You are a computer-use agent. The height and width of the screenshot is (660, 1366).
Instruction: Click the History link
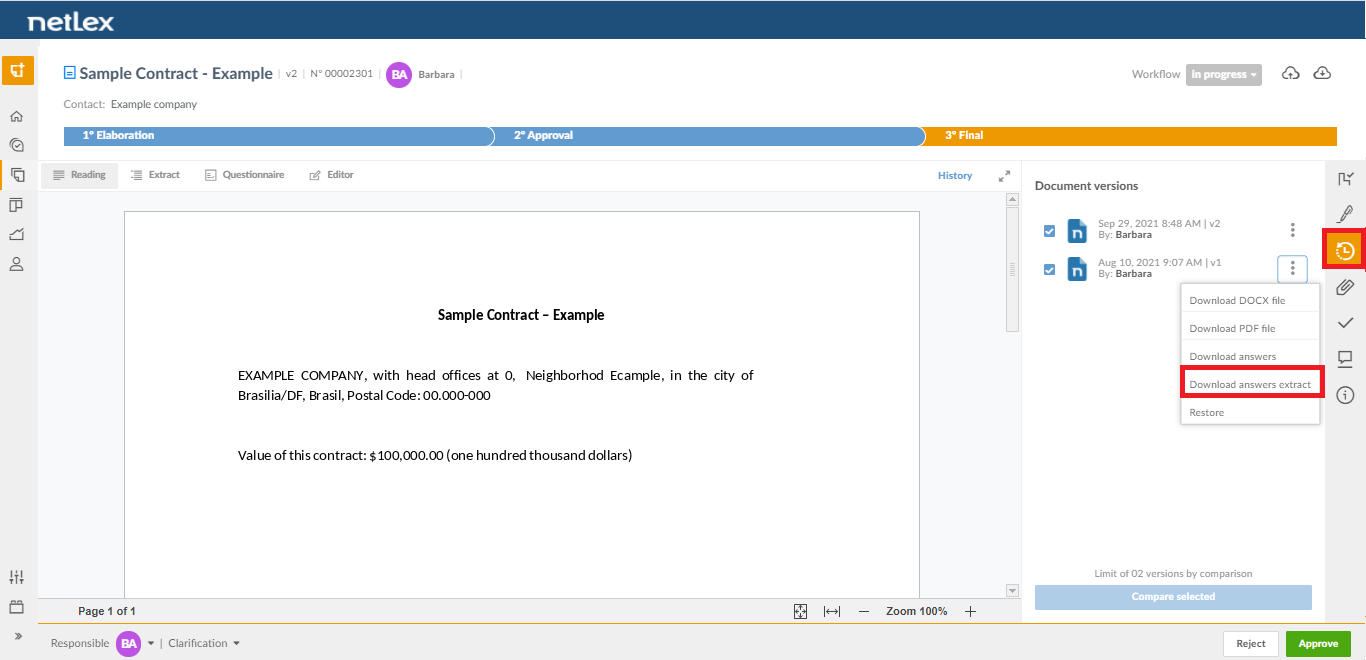(955, 176)
